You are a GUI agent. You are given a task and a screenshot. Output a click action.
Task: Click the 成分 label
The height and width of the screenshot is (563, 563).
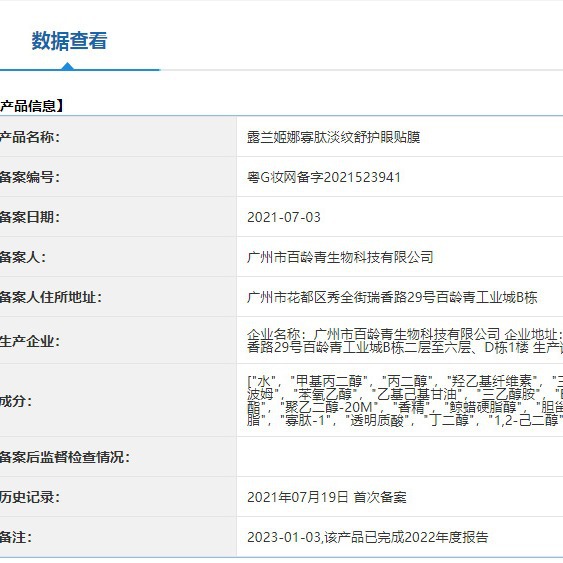click(16, 401)
